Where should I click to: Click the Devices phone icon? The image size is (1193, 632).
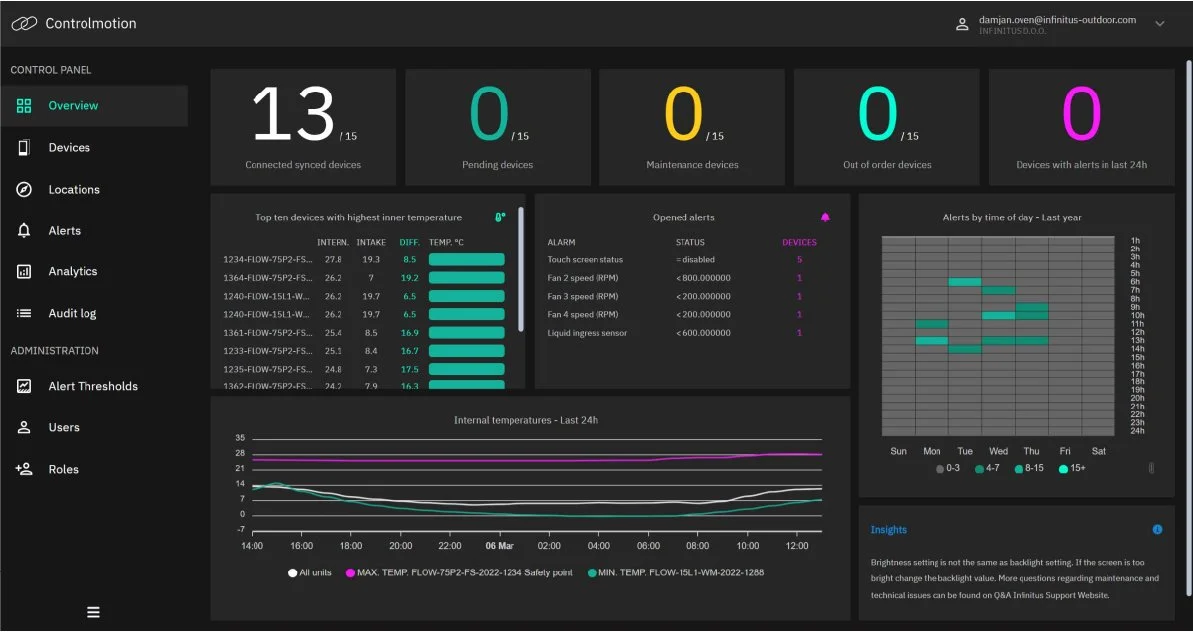[x=24, y=148]
